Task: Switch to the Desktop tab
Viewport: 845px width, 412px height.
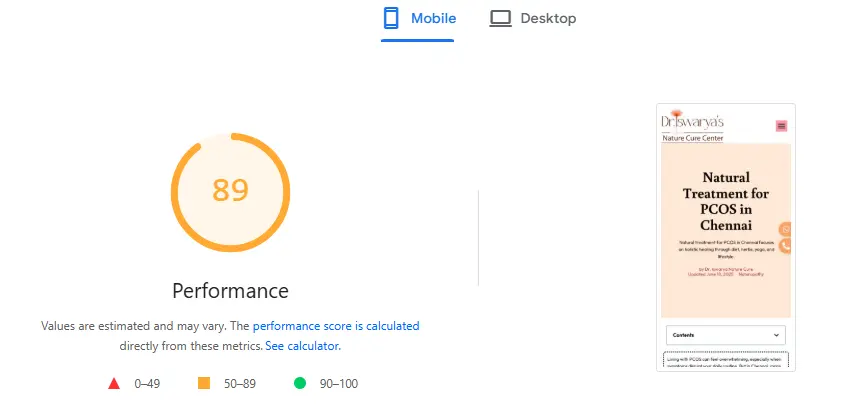Action: pos(532,19)
